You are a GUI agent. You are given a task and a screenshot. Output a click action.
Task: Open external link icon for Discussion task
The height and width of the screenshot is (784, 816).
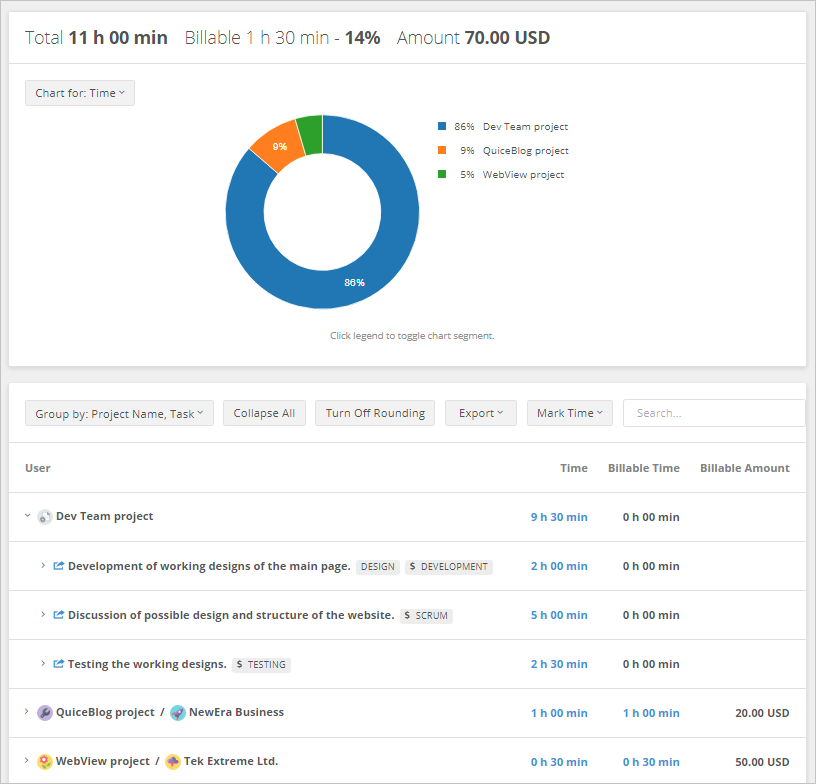tap(58, 615)
